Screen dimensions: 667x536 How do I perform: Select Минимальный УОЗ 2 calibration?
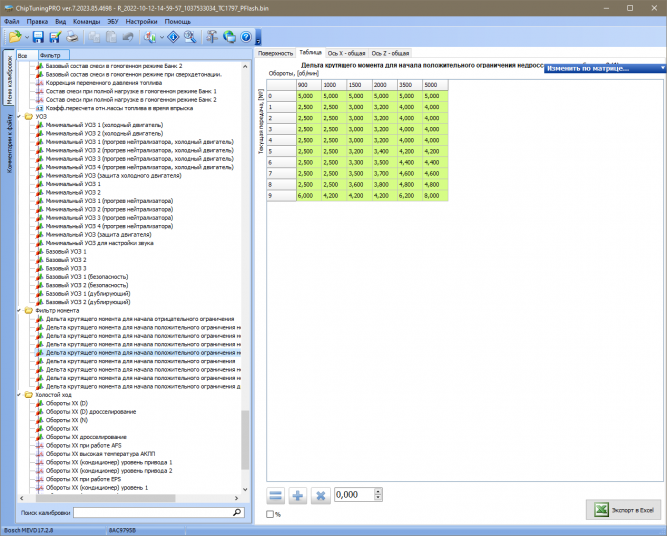(x=73, y=192)
